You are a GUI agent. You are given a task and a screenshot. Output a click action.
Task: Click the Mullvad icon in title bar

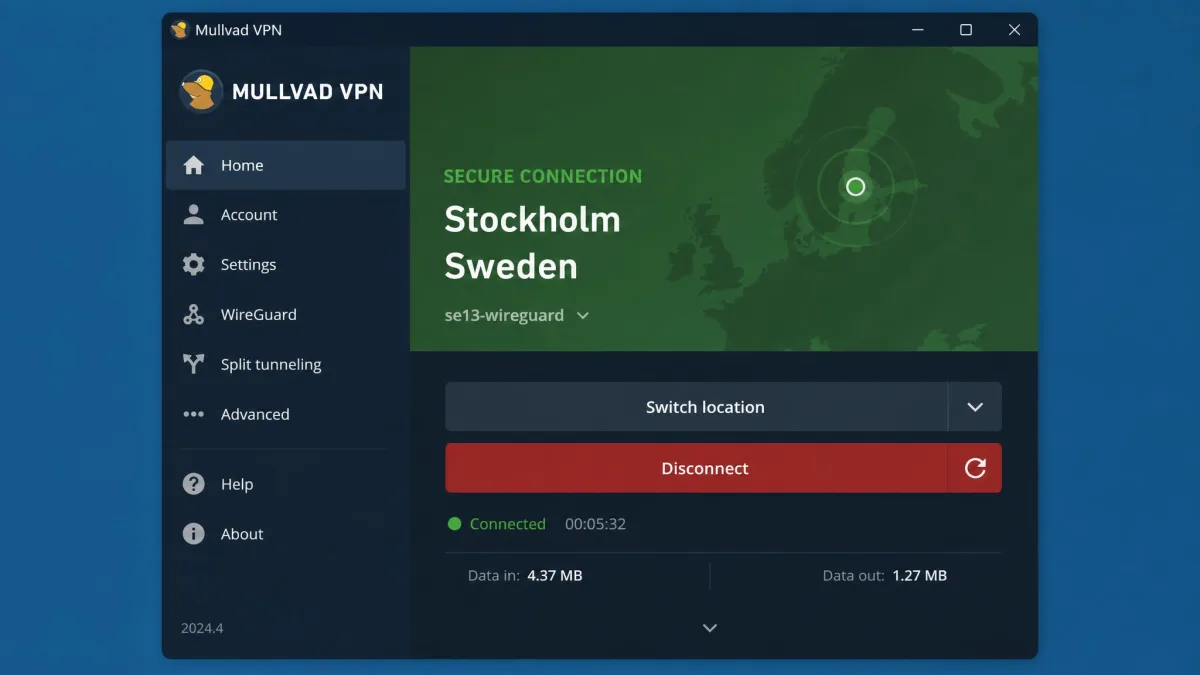pos(180,30)
